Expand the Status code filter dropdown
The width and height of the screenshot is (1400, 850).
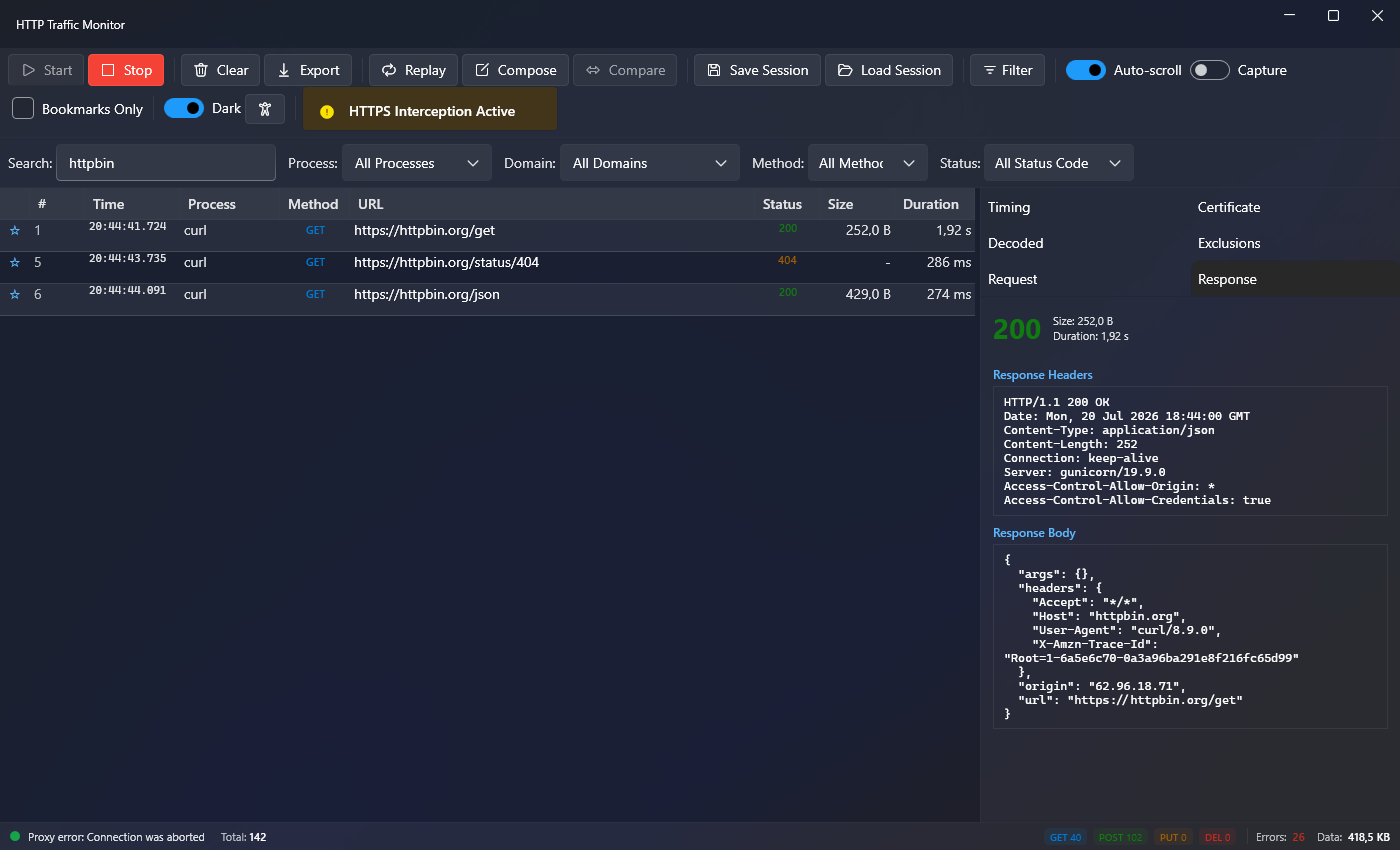[x=1058, y=163]
